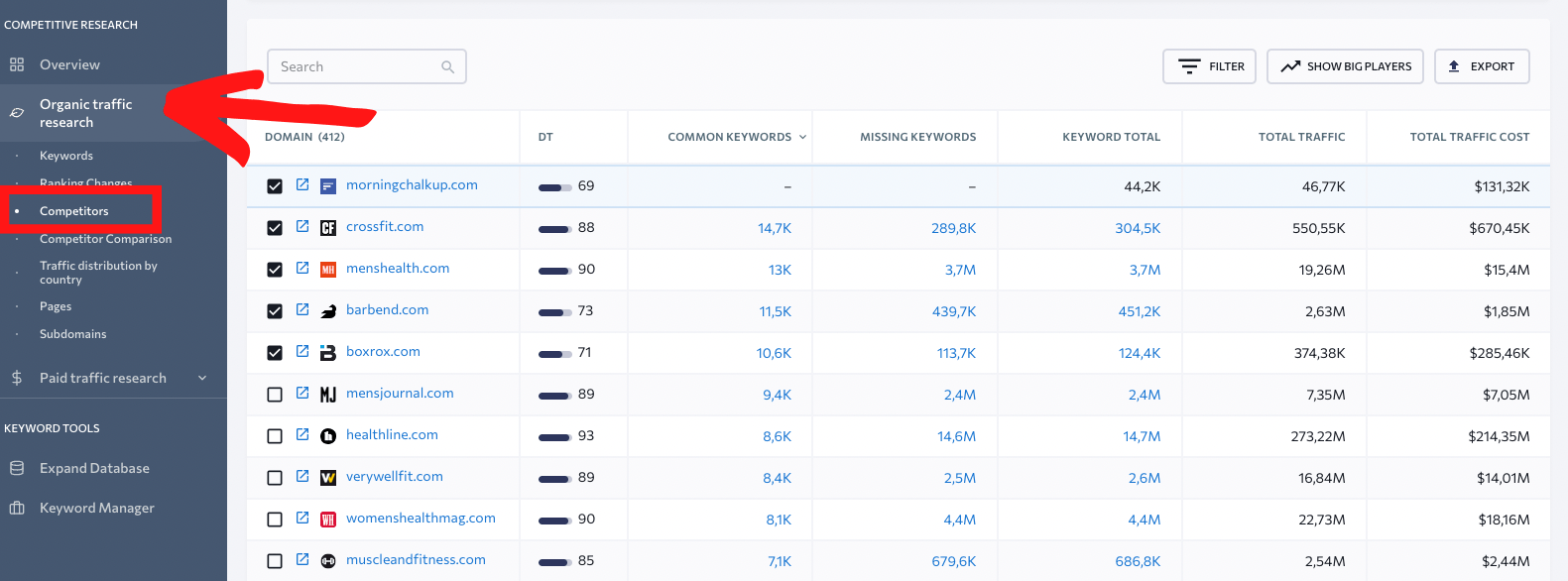Click the Paid traffic dollar icon
Viewport: 1568px width, 581px height.
tap(17, 378)
